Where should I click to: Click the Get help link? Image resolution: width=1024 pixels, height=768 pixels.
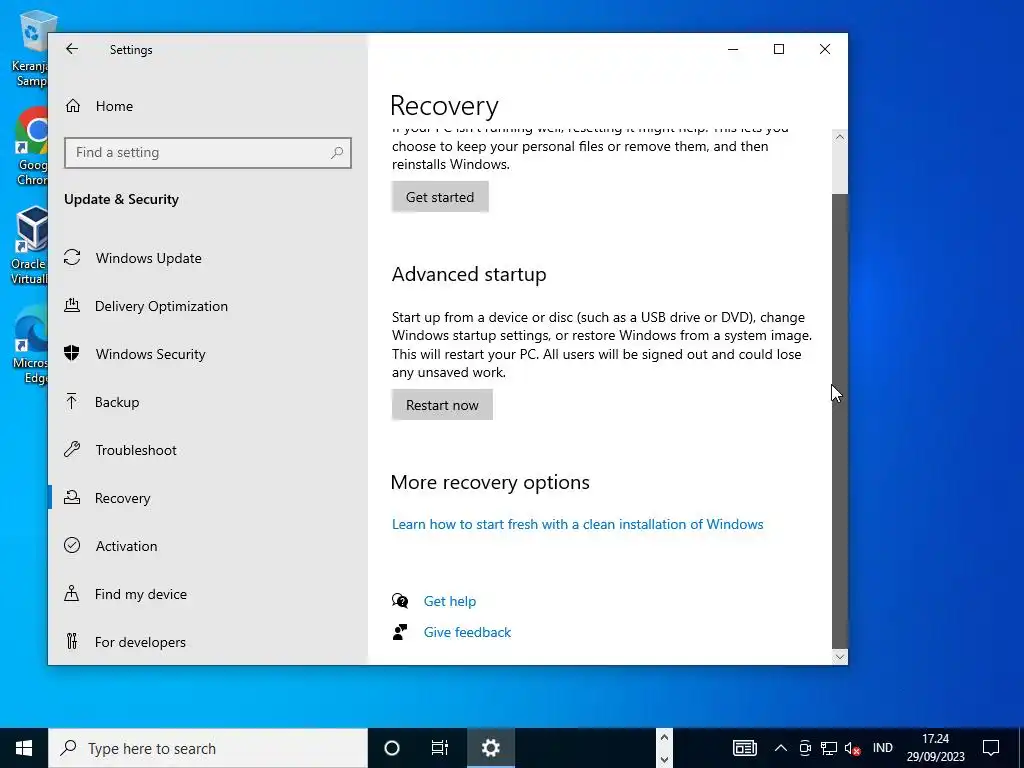coord(449,601)
